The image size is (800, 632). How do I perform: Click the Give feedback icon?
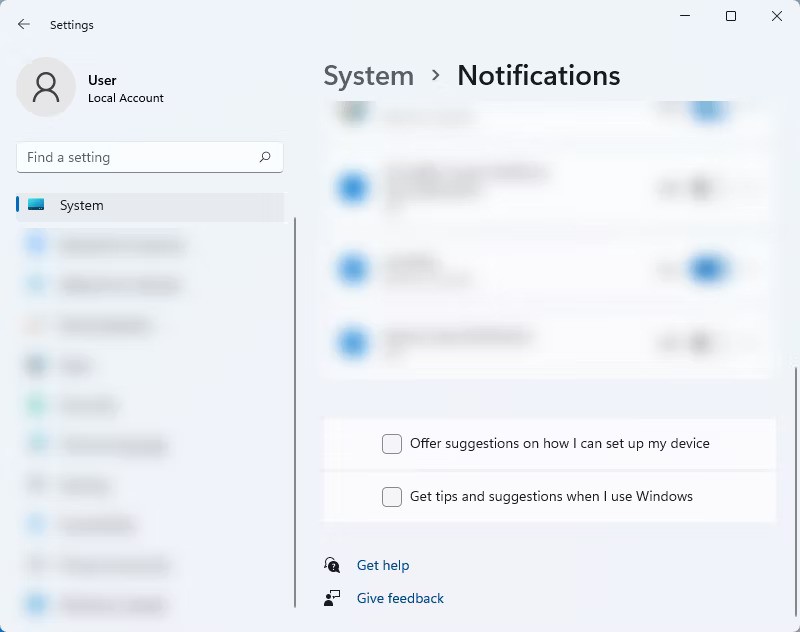(x=332, y=598)
